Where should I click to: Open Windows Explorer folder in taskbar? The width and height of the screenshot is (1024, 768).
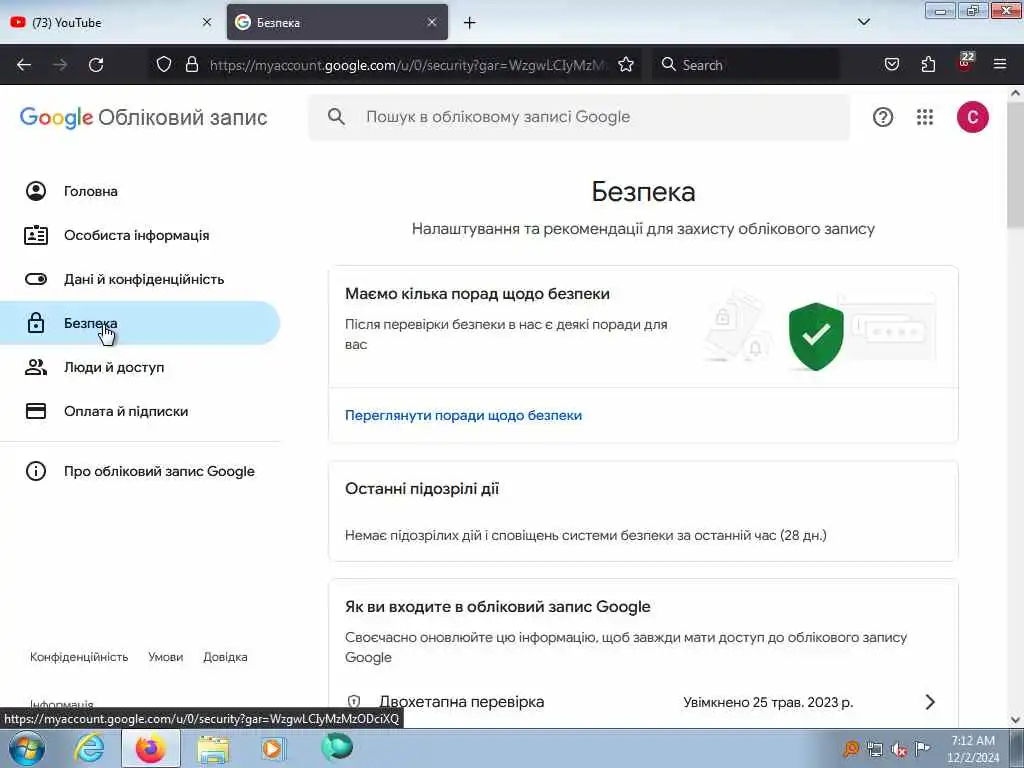click(x=213, y=749)
